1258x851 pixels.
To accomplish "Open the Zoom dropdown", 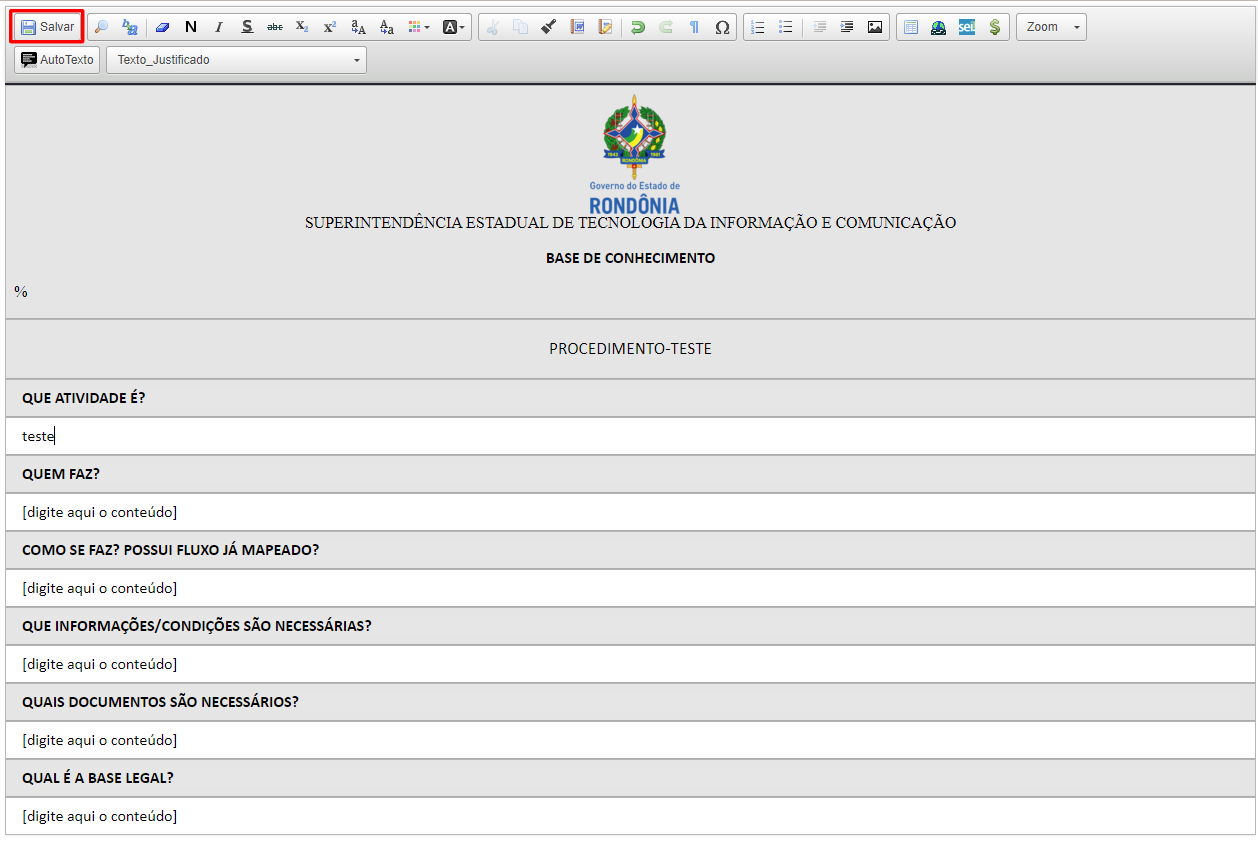I will click(x=1050, y=27).
